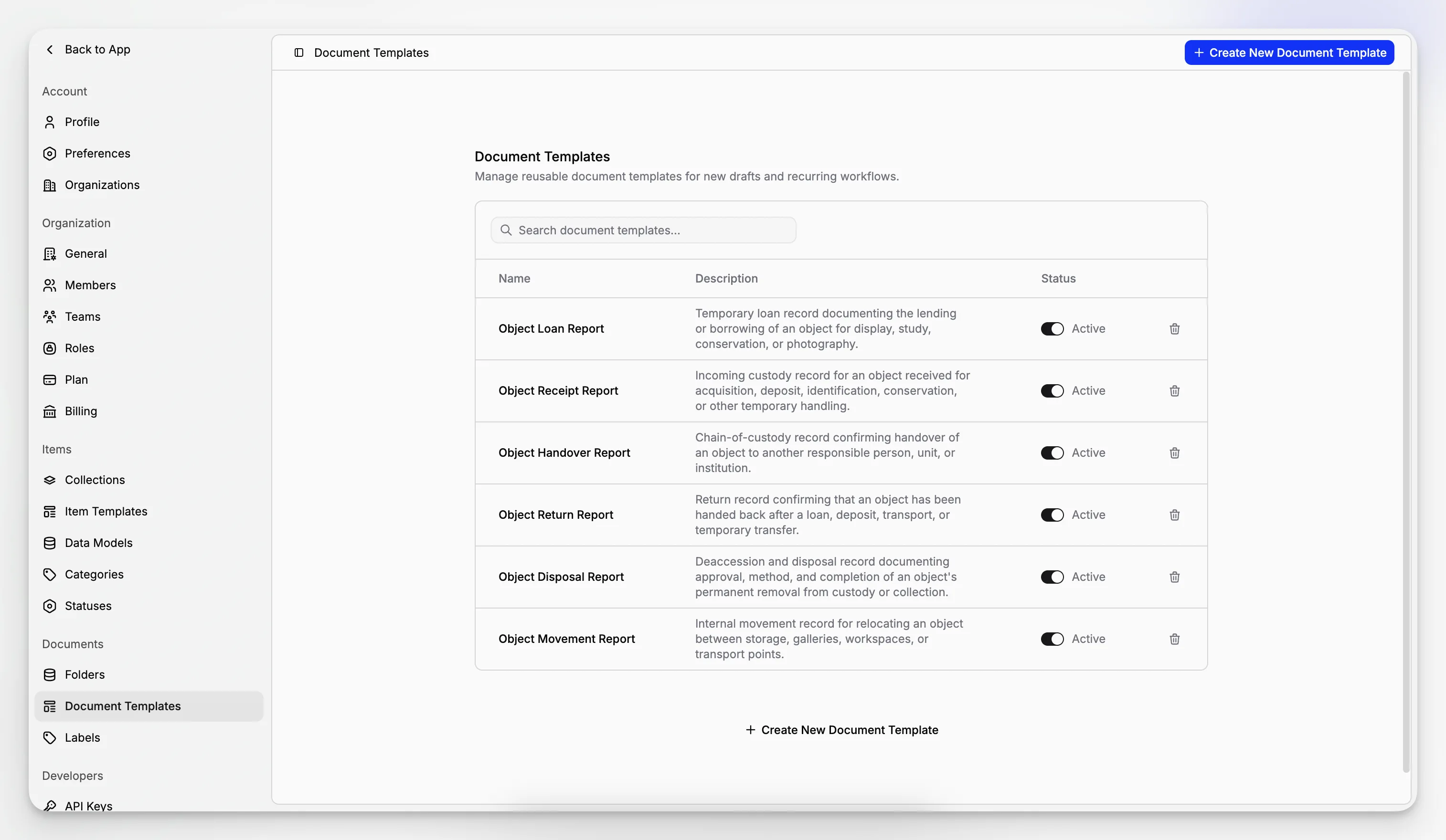Click the General settings building icon
This screenshot has height=840, width=1446.
pos(50,254)
